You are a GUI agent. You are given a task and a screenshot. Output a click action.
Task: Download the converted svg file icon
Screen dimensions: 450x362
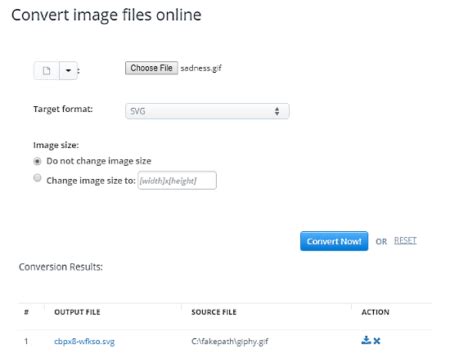pos(366,340)
